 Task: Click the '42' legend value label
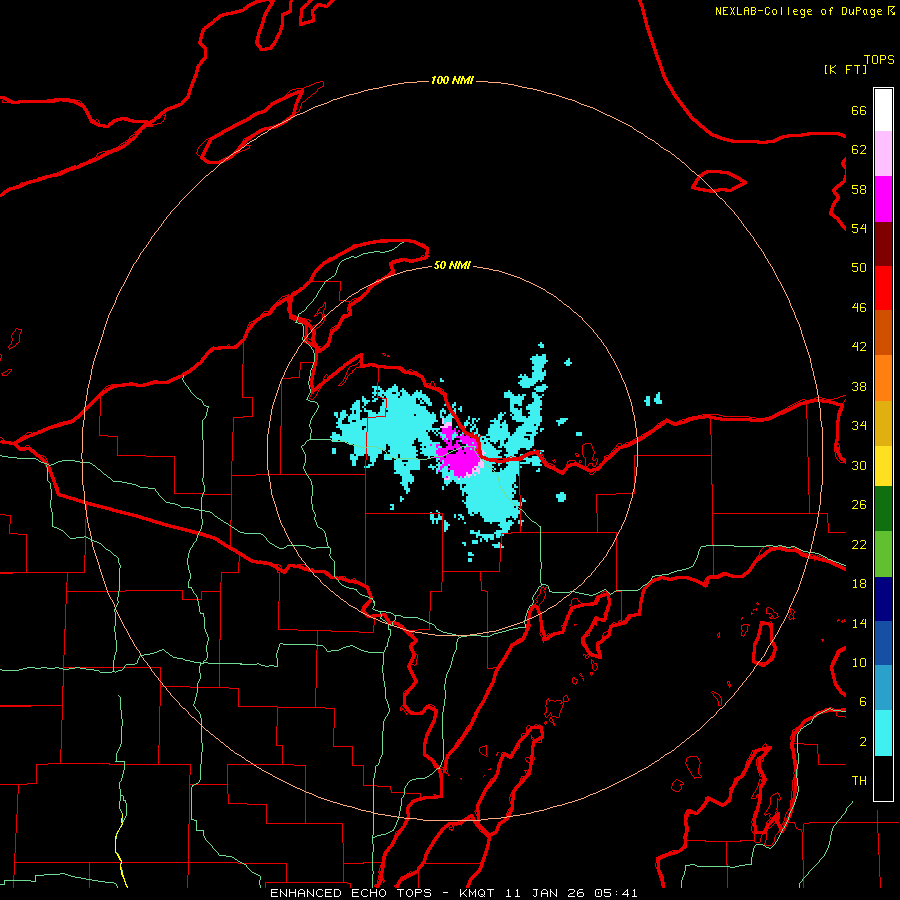pos(859,347)
